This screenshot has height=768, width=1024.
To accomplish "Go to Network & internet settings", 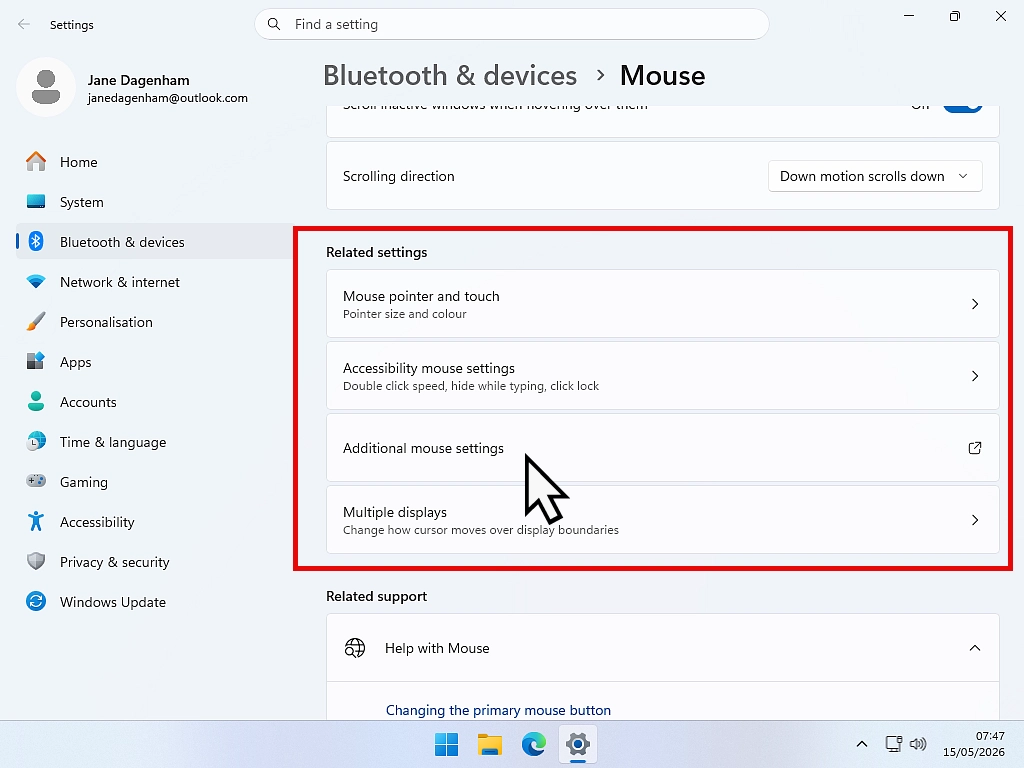I will point(154,282).
